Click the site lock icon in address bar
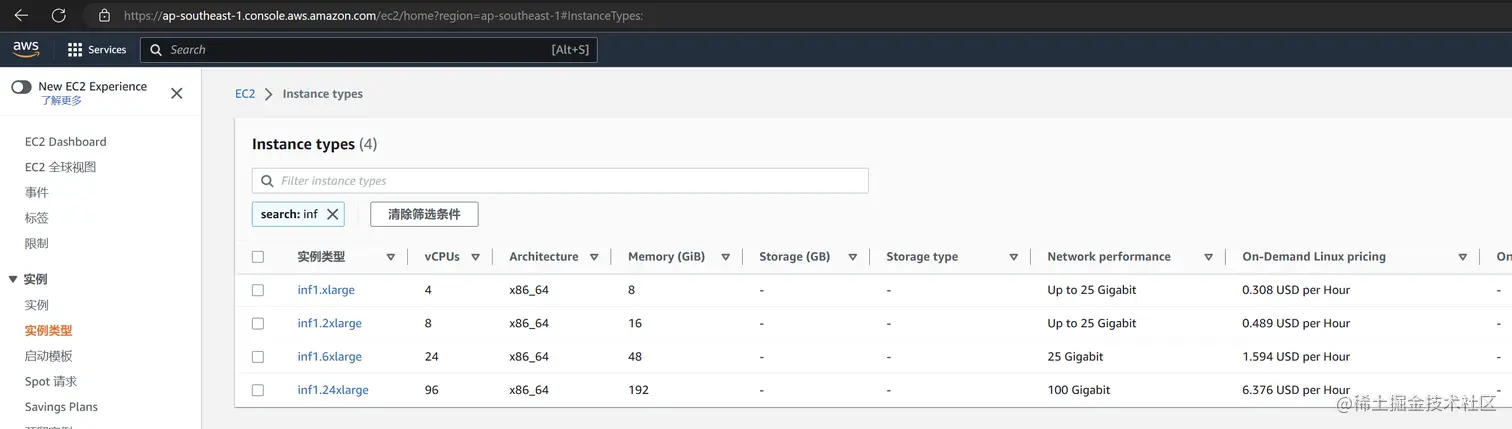This screenshot has height=429, width=1512. [x=105, y=16]
